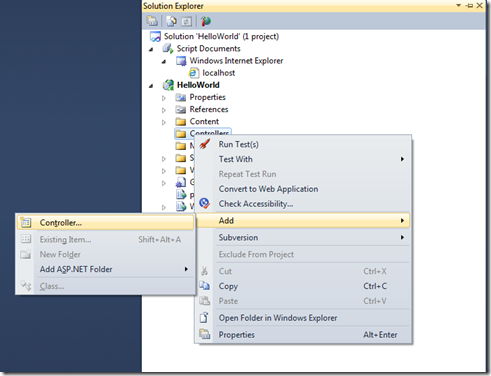The height and width of the screenshot is (376, 491).
Task: Choose Controller... in the Add submenu
Action: tap(105, 222)
